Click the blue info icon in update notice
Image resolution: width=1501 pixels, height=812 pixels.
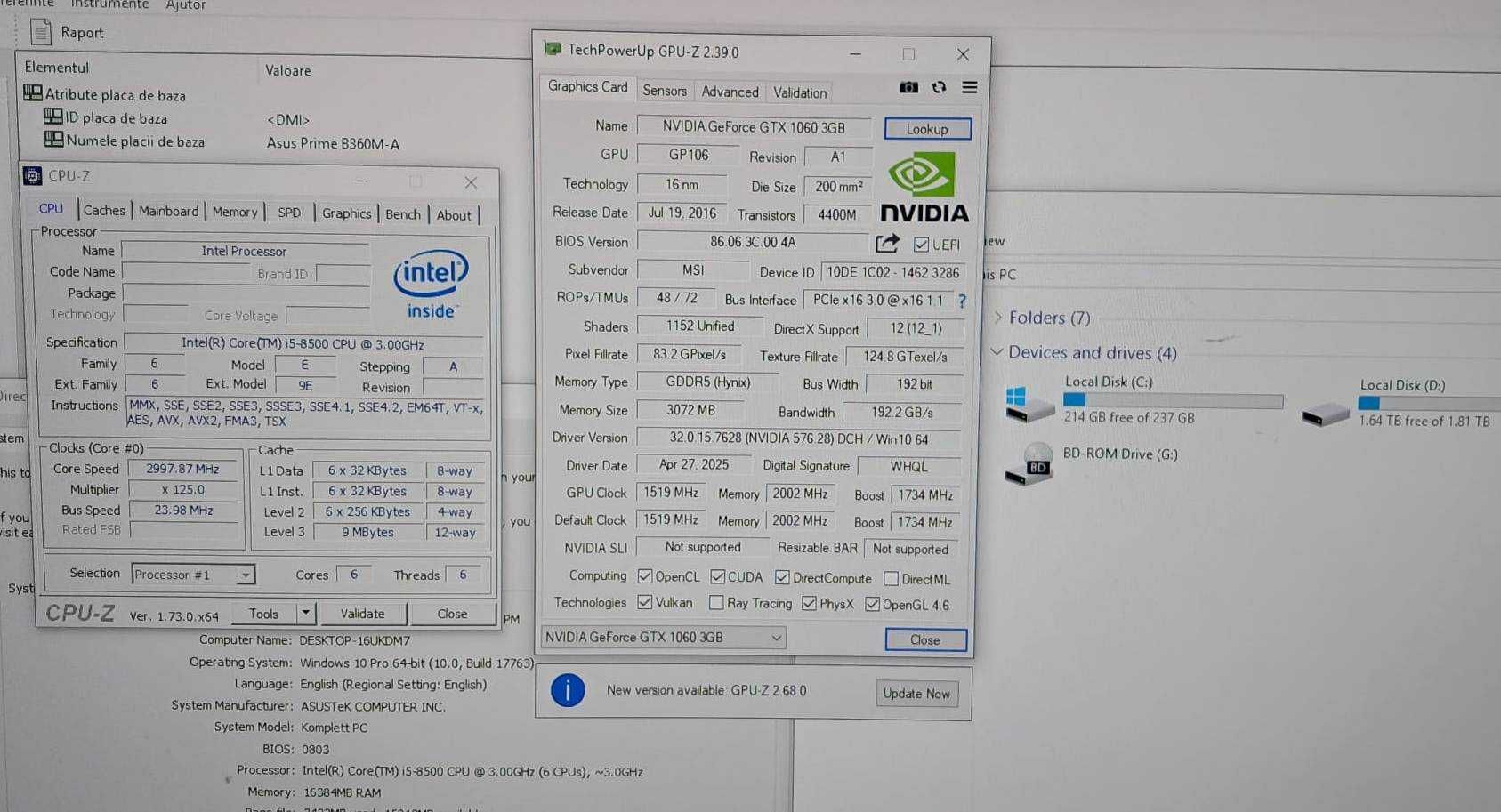[568, 690]
